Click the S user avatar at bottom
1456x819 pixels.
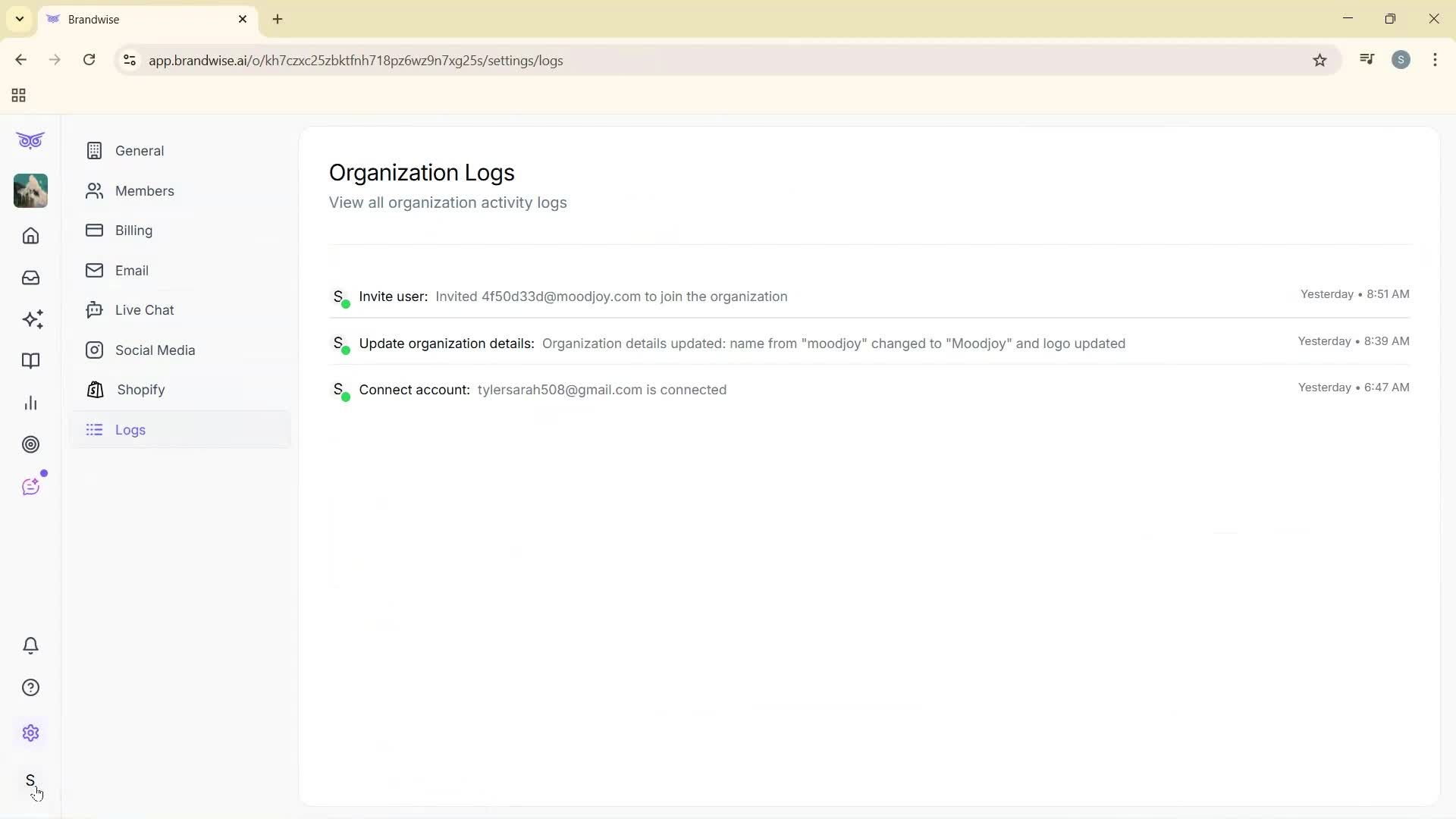pyautogui.click(x=30, y=782)
